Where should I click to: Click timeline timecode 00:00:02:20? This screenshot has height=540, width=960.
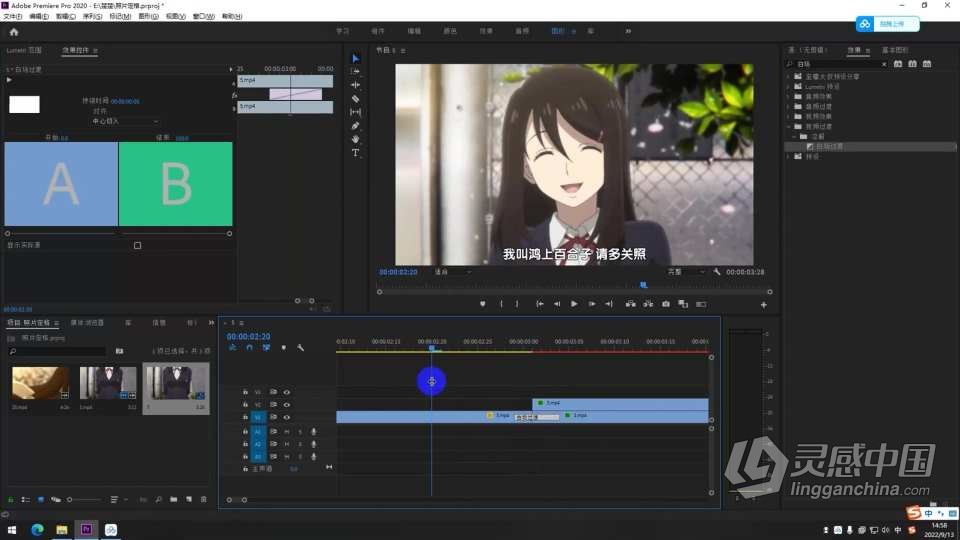(248, 337)
